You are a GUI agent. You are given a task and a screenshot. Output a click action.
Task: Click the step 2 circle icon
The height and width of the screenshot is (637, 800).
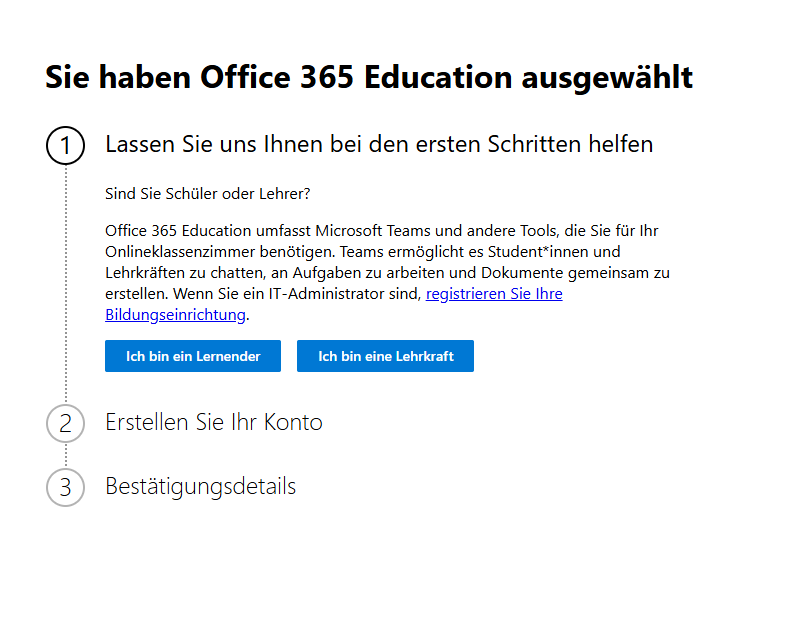pos(66,423)
